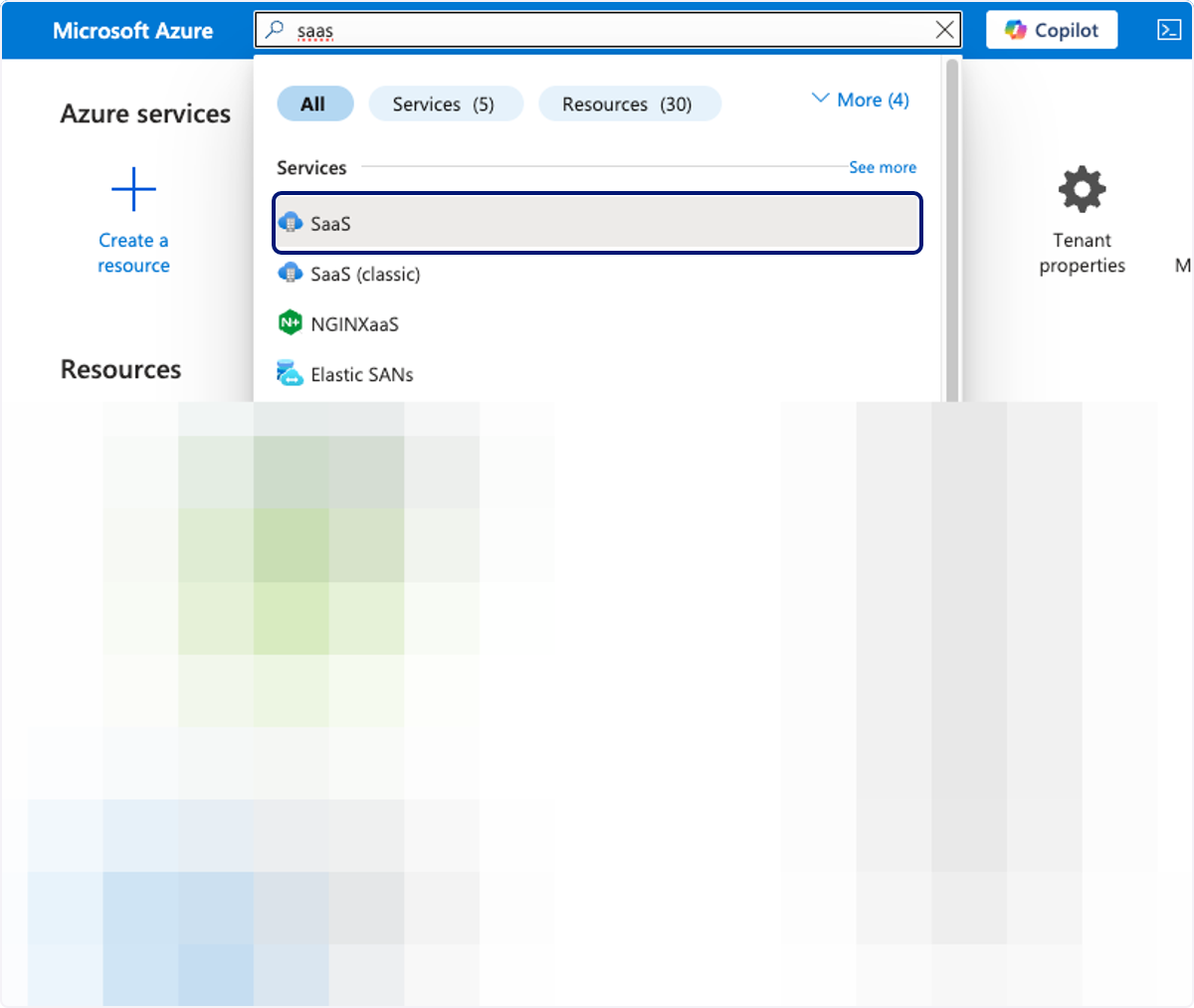The image size is (1194, 1008).
Task: Click the green NGINXaaS icon
Action: coord(290,322)
